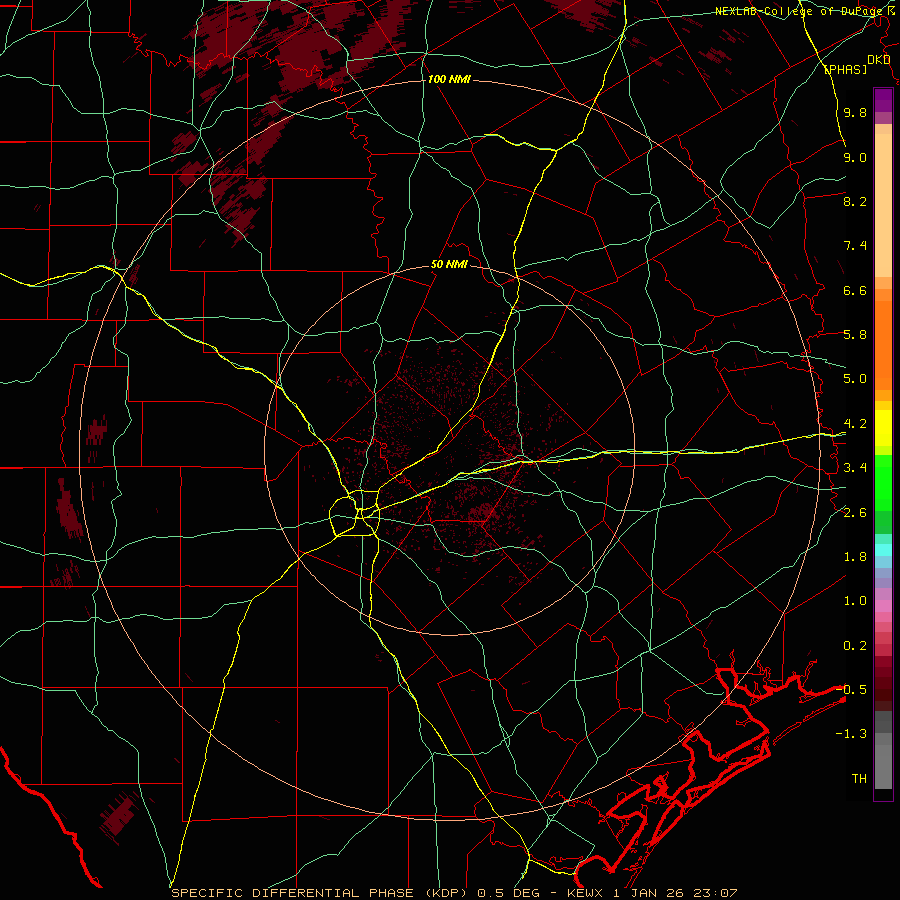This screenshot has width=900, height=900.
Task: Click the "[PHAS]" label above the color scale
Action: tap(845, 69)
